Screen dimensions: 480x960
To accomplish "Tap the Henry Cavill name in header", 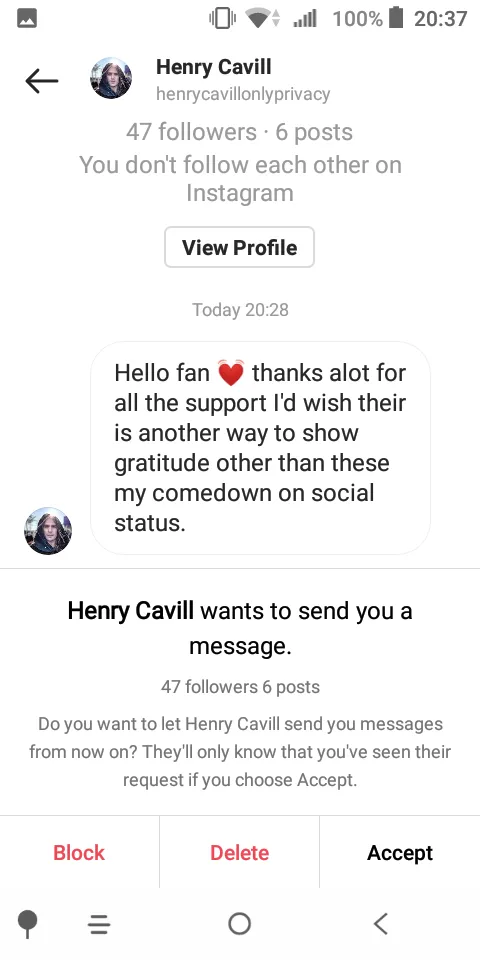I will pos(214,67).
